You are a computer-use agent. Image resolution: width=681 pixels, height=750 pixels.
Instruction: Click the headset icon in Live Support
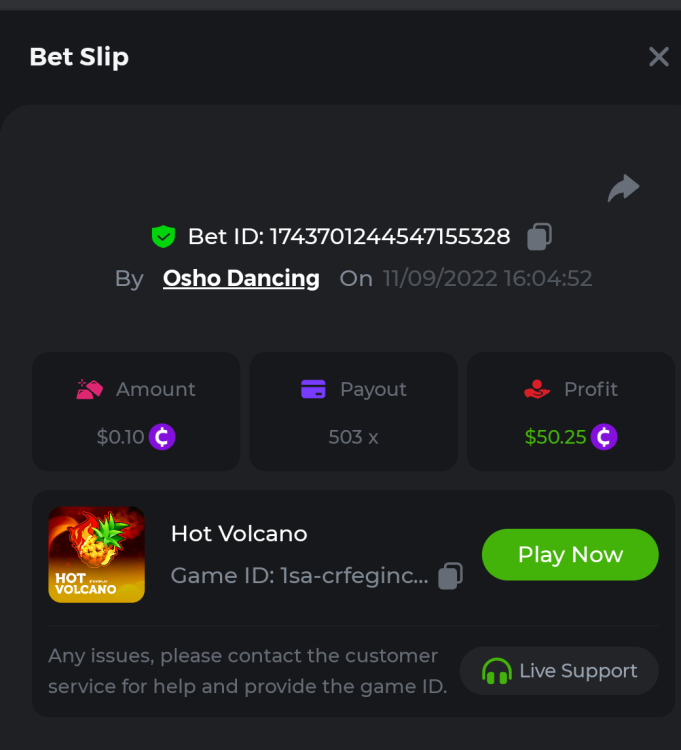tap(496, 671)
